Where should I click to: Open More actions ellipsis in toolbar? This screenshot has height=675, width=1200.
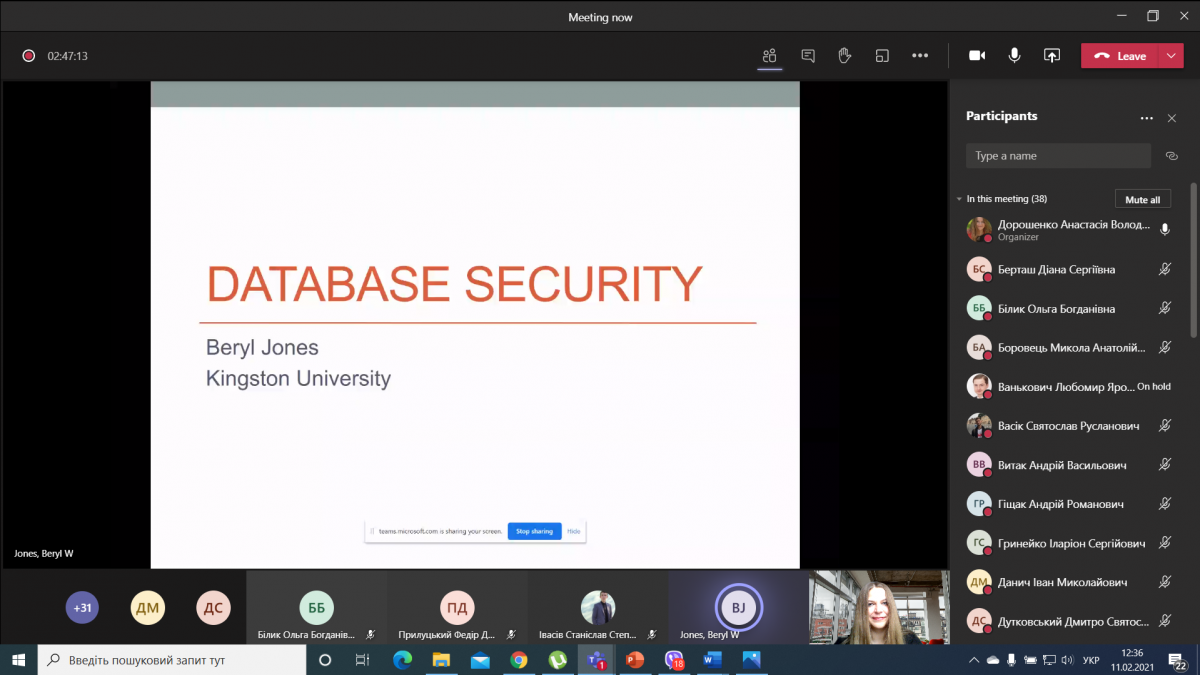click(x=920, y=56)
